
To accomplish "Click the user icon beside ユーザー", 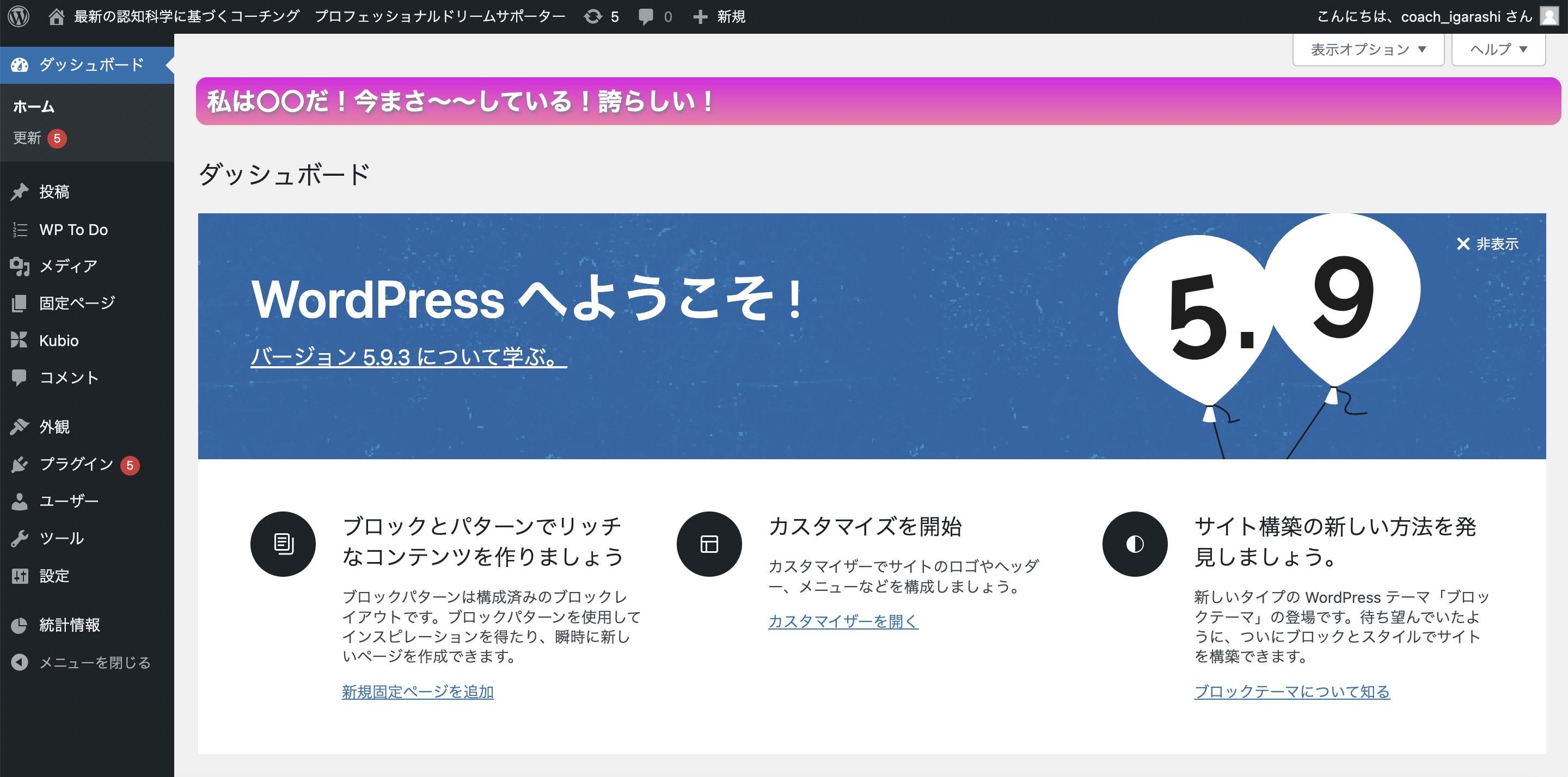I will pyautogui.click(x=20, y=501).
